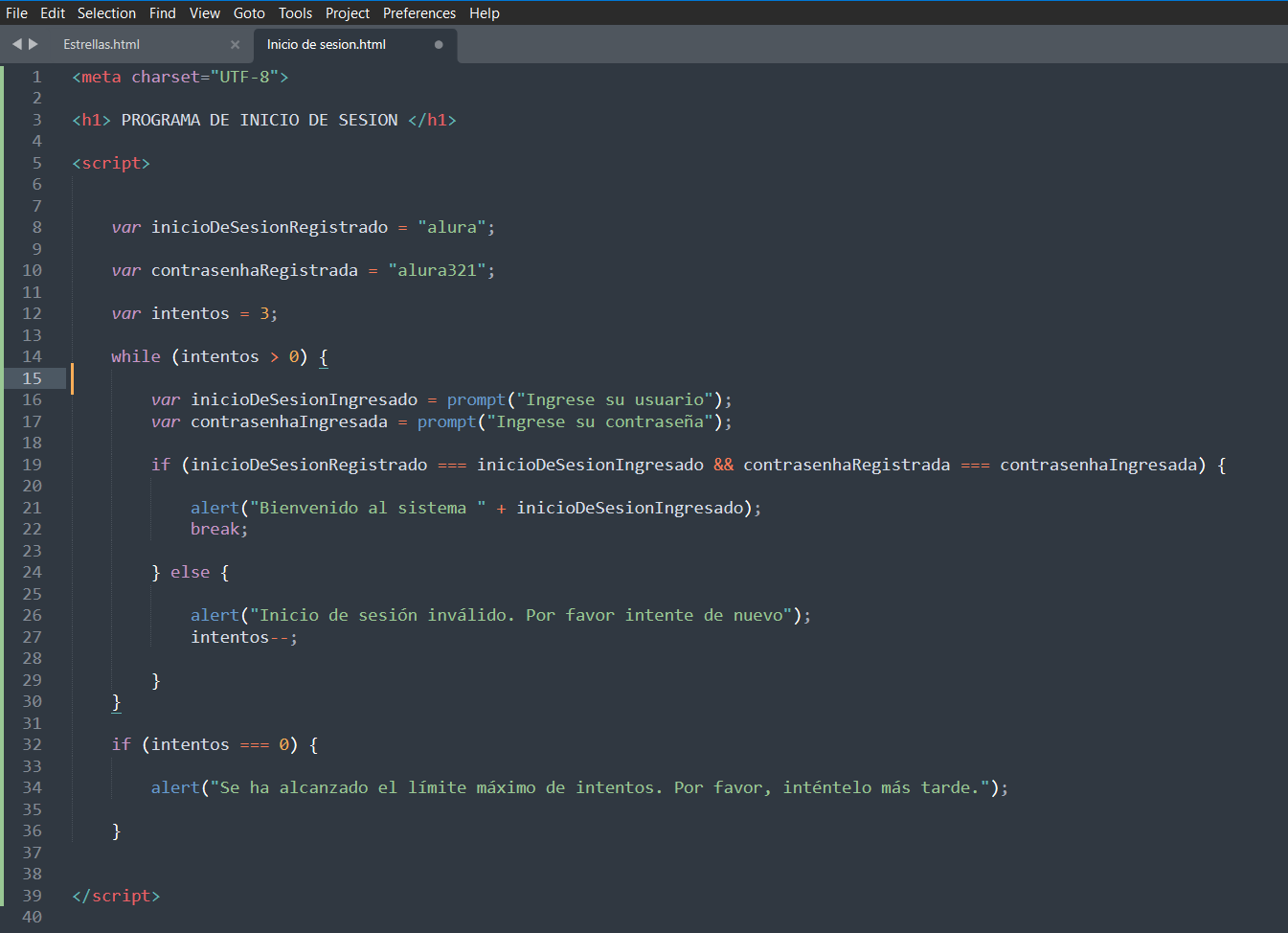Open the Preferences menu
This screenshot has height=933, width=1288.
(419, 13)
